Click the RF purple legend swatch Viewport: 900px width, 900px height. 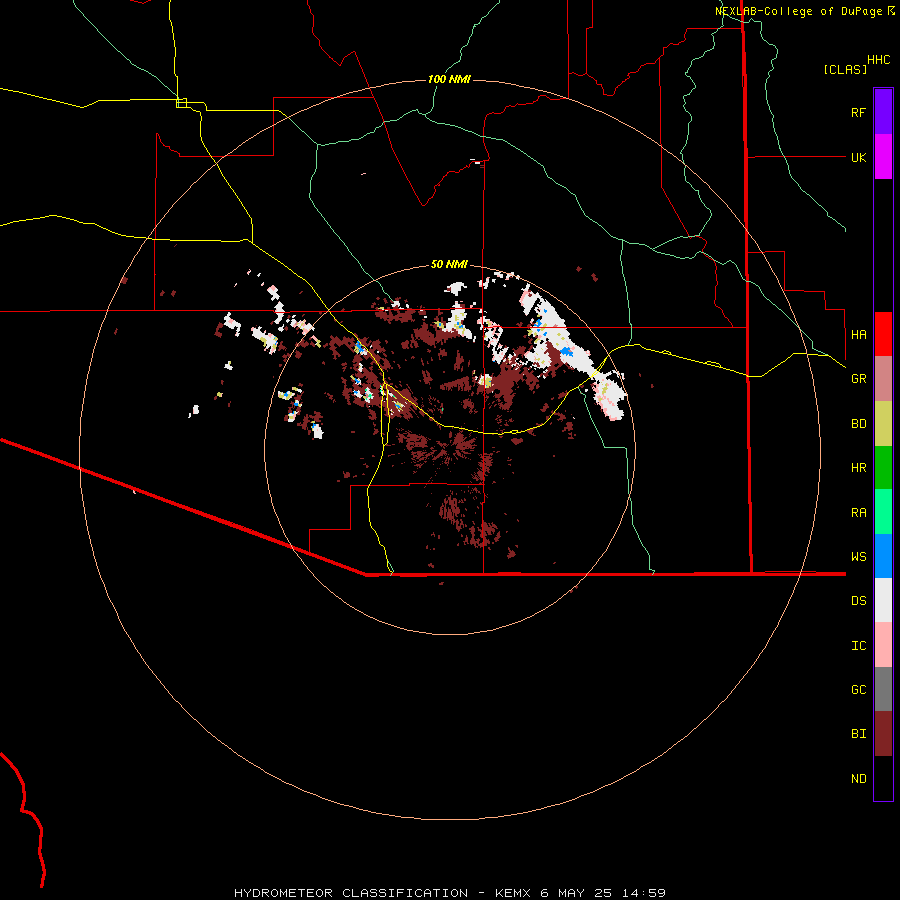tap(883, 112)
